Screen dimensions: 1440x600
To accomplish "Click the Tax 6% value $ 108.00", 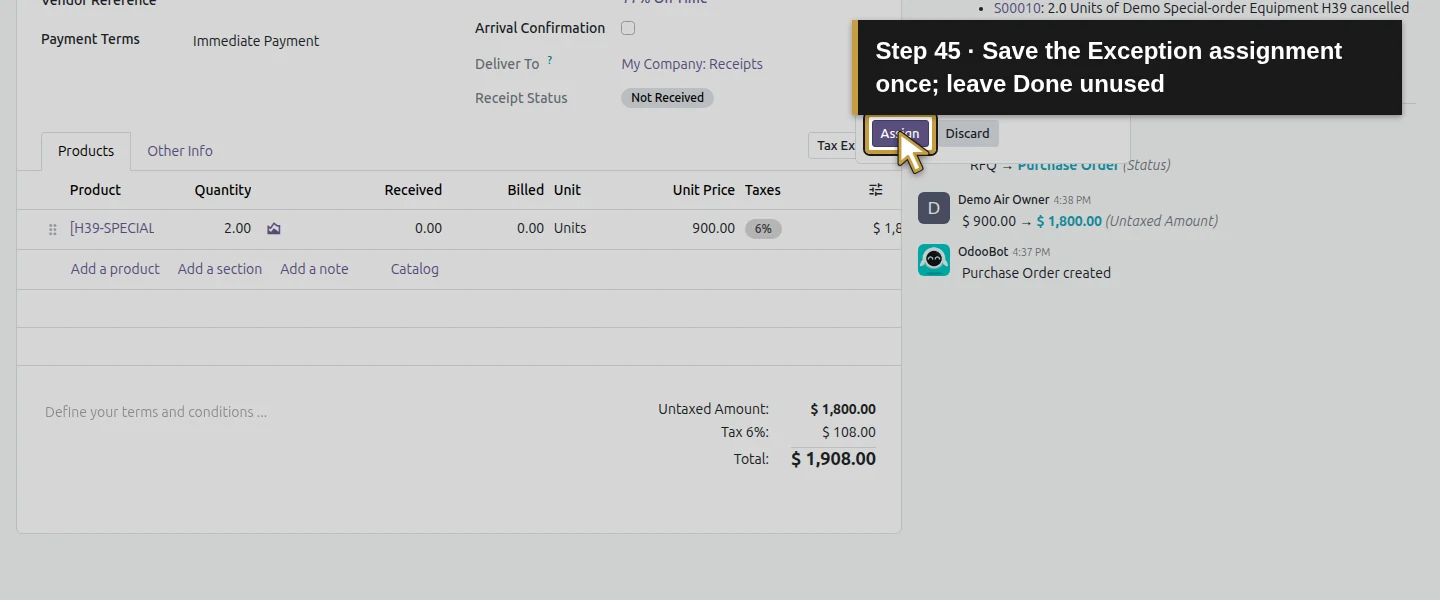I will click(x=849, y=432).
